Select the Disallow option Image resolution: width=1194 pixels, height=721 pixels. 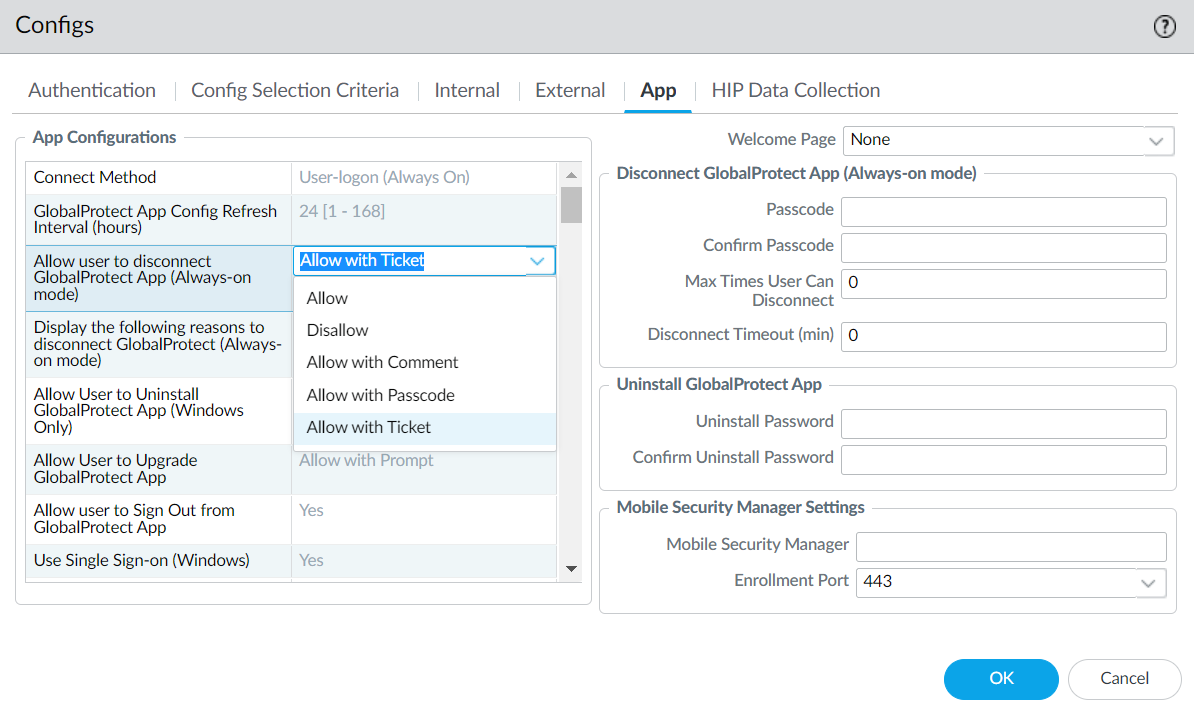[x=337, y=330]
